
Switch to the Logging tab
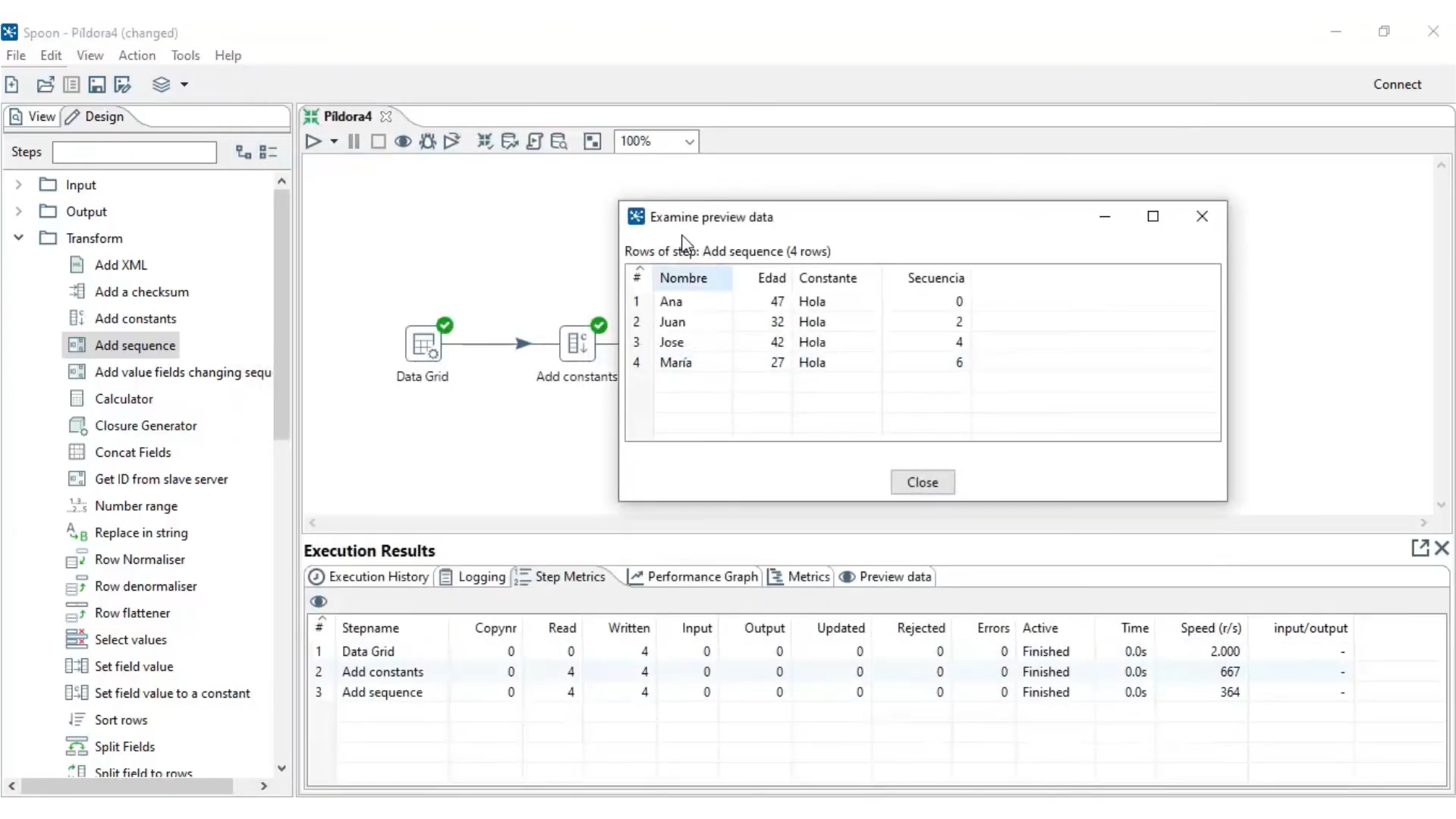(x=480, y=576)
